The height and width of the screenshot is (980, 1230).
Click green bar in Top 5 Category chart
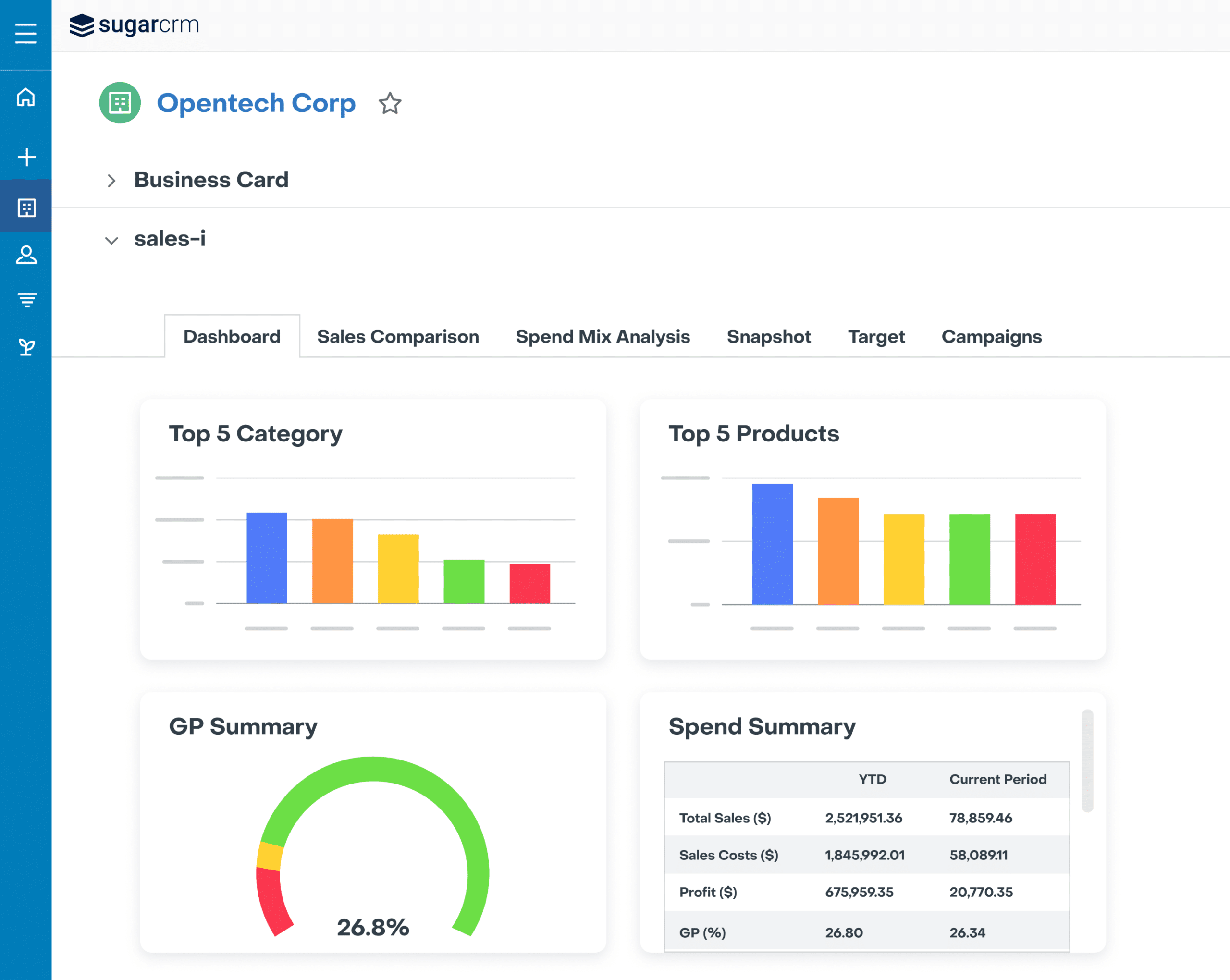click(x=464, y=581)
